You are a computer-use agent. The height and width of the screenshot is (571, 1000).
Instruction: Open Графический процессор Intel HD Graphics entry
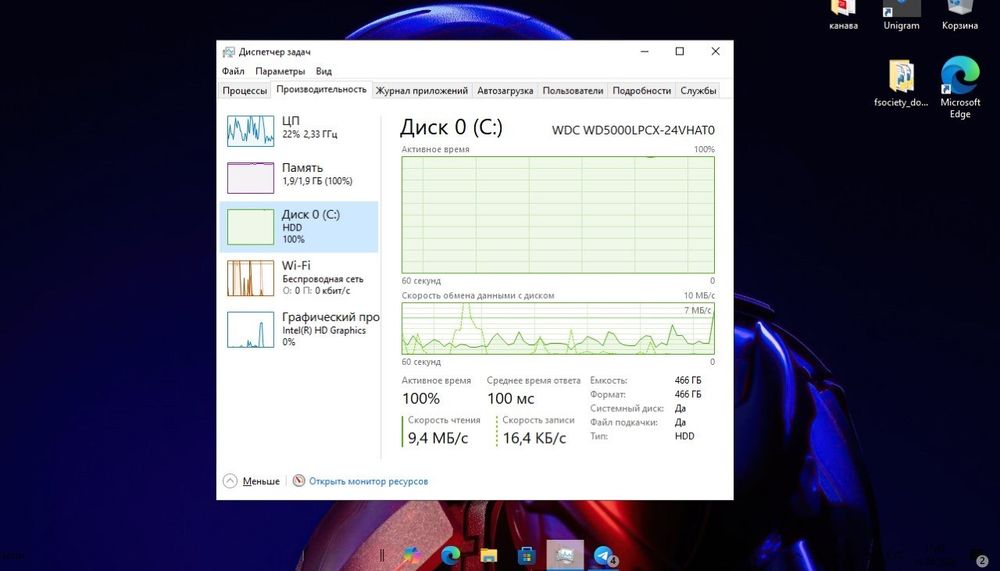tap(299, 330)
